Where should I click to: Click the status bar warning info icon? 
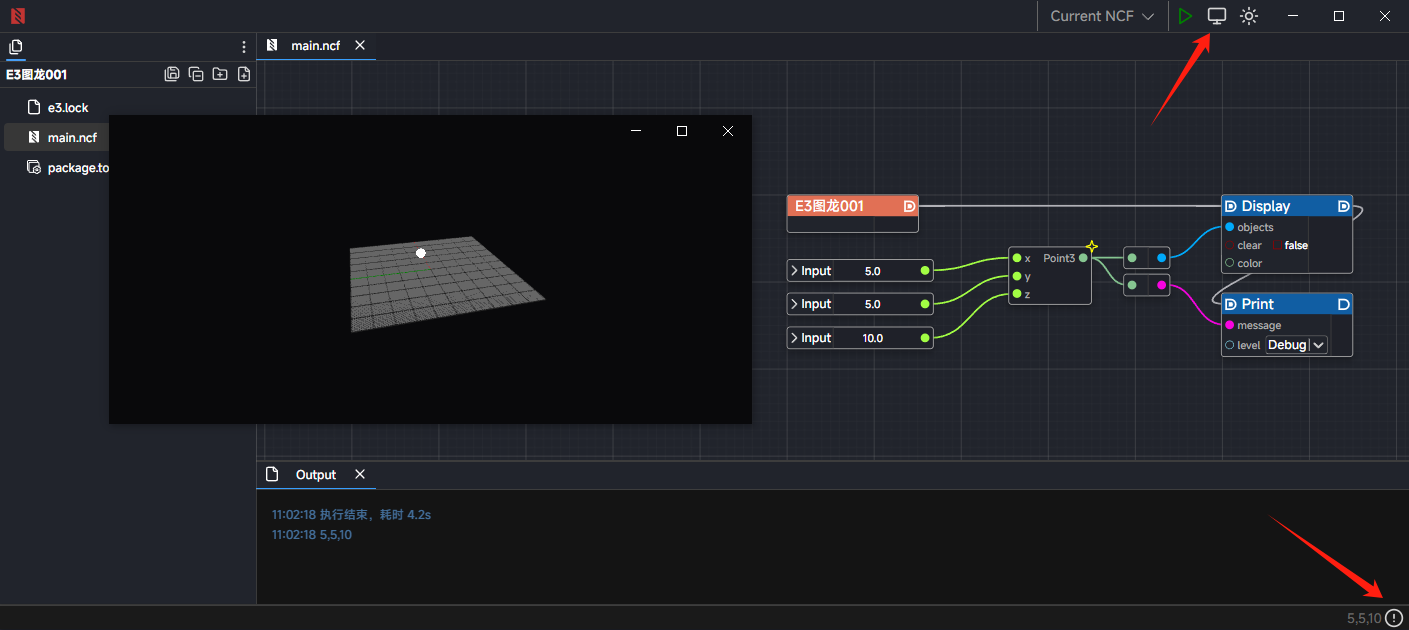pos(1394,618)
